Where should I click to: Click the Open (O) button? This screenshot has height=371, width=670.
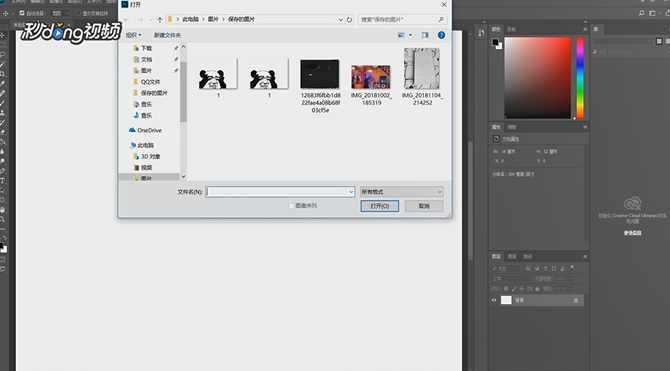380,206
